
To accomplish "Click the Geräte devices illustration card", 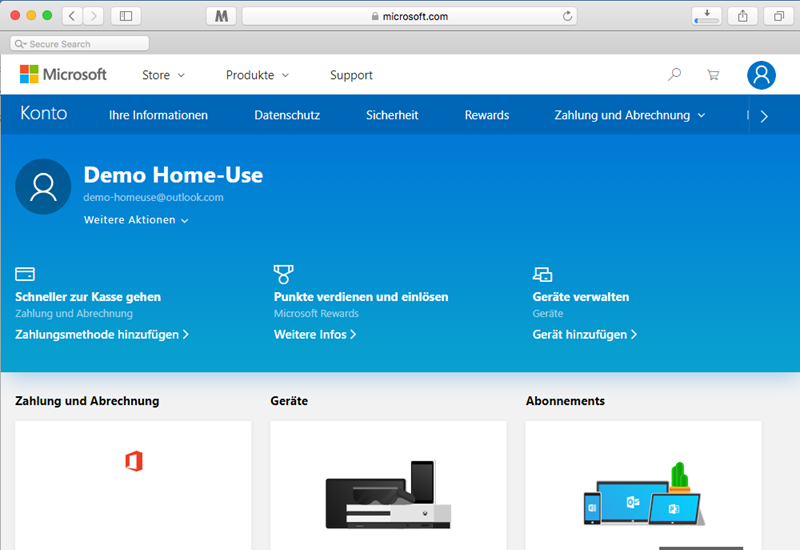I will tap(388, 485).
